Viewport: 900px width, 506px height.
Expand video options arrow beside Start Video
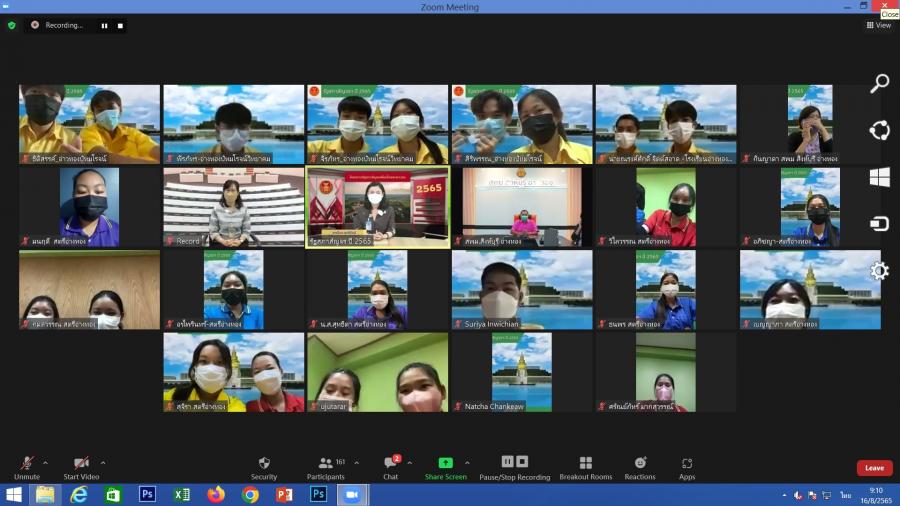(x=103, y=463)
